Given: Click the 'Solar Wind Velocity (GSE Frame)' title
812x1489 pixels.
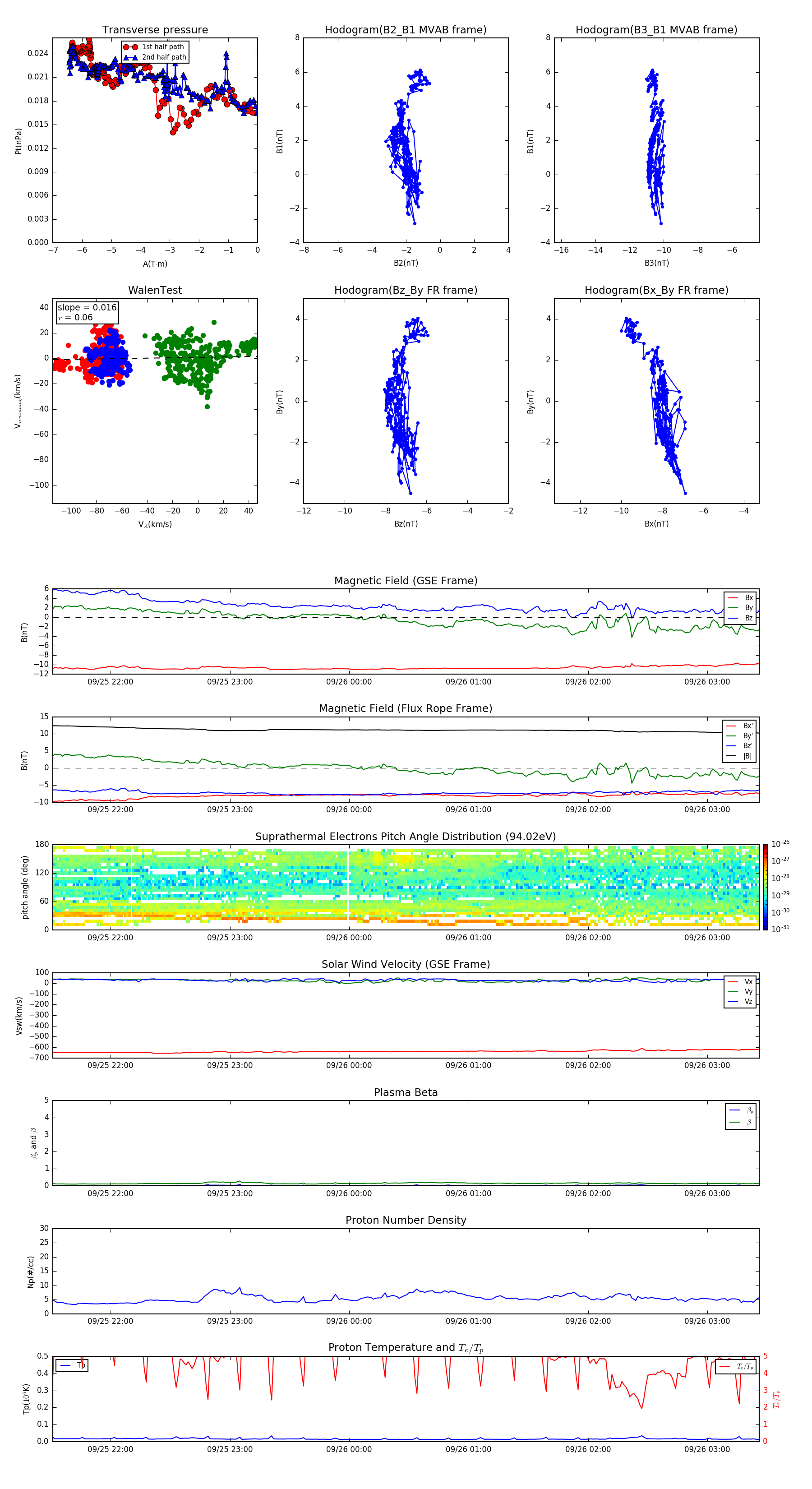Looking at the screenshot, I should 406,965.
